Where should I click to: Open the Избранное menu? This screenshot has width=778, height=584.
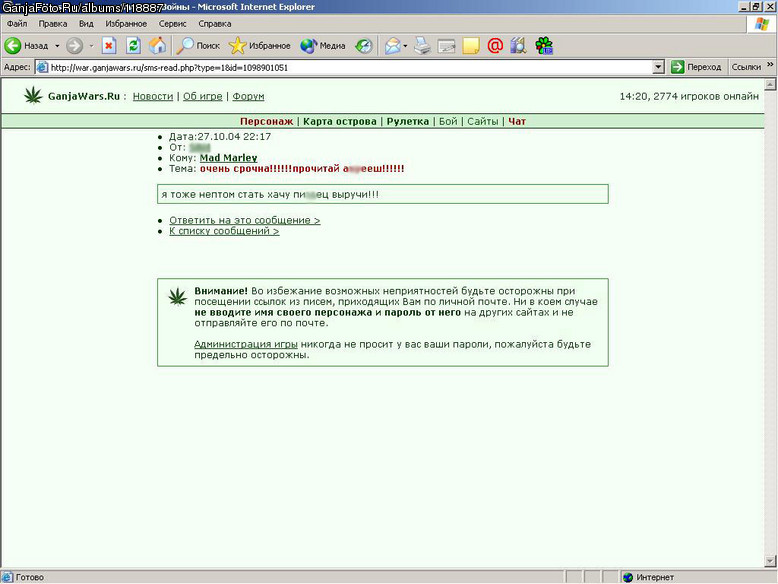tap(126, 24)
